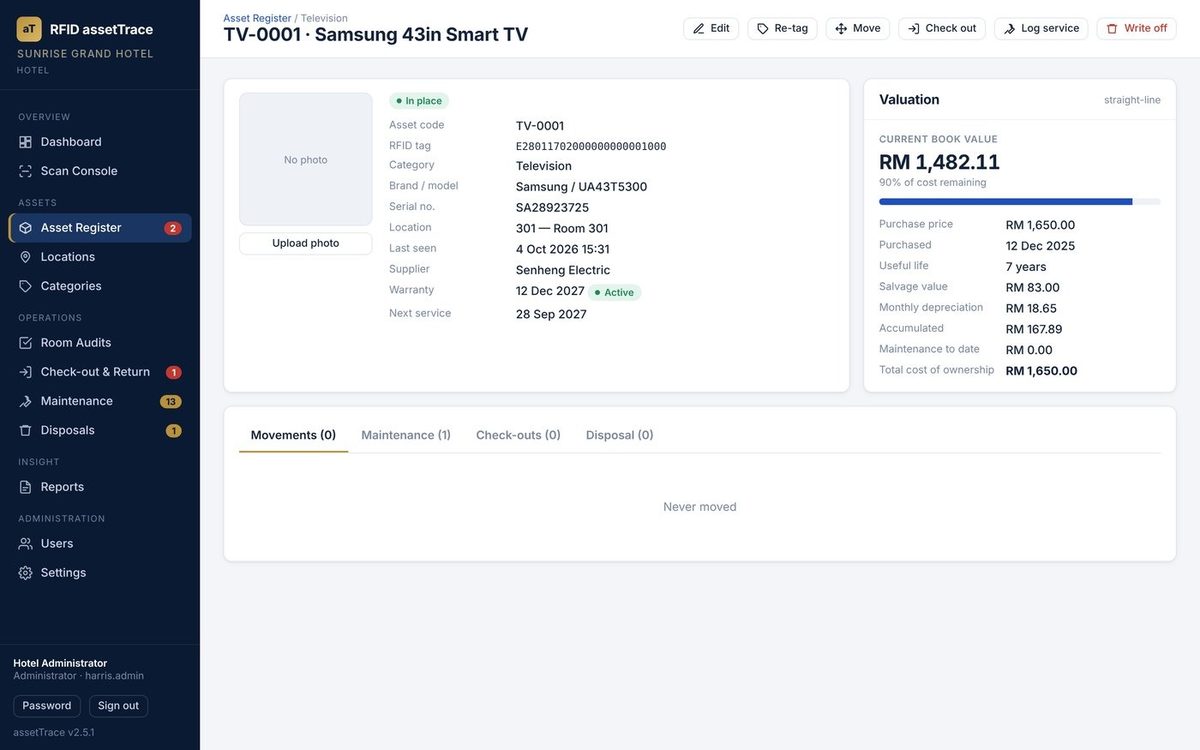Viewport: 1200px width, 750px height.
Task: Click the Dashboard grid icon
Action: click(x=26, y=142)
